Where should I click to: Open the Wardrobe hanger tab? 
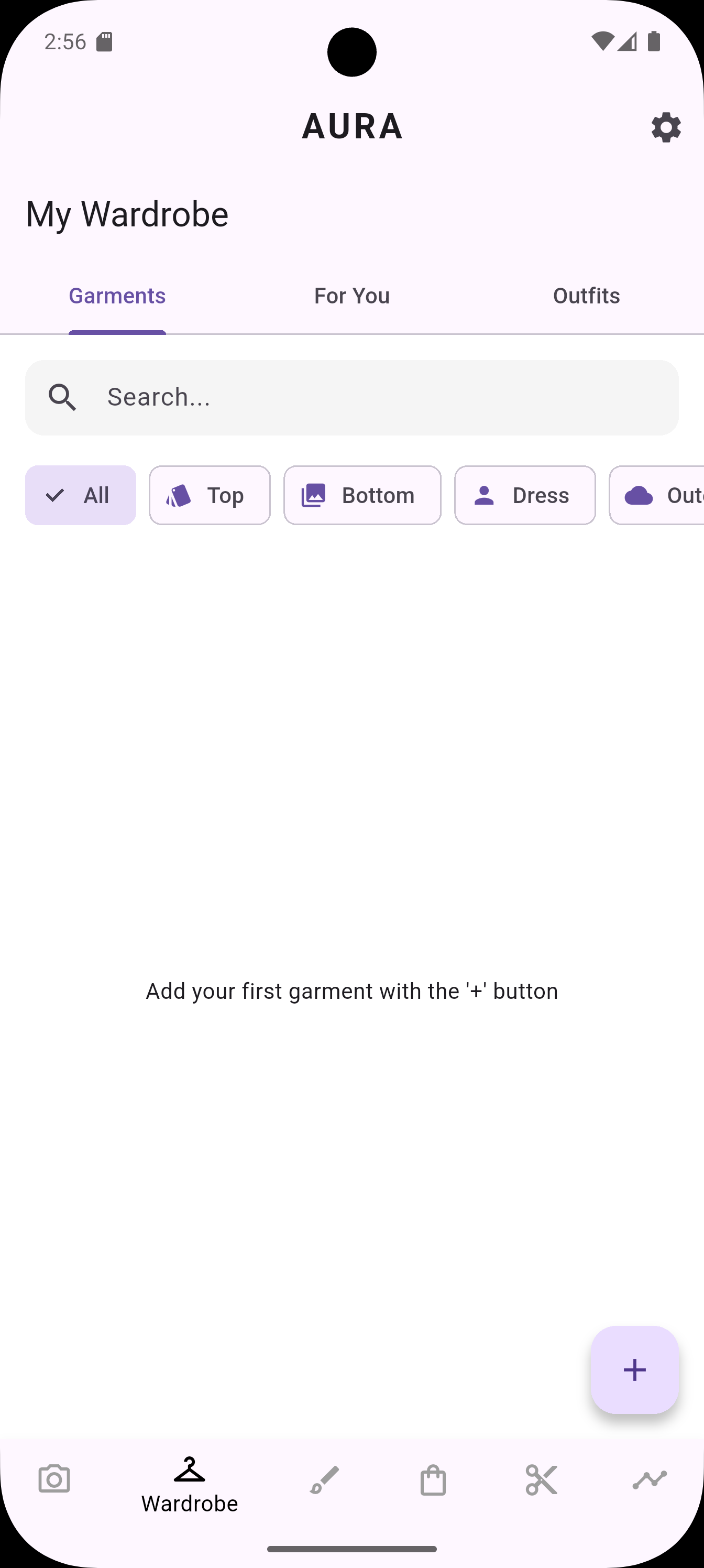pos(189,1484)
